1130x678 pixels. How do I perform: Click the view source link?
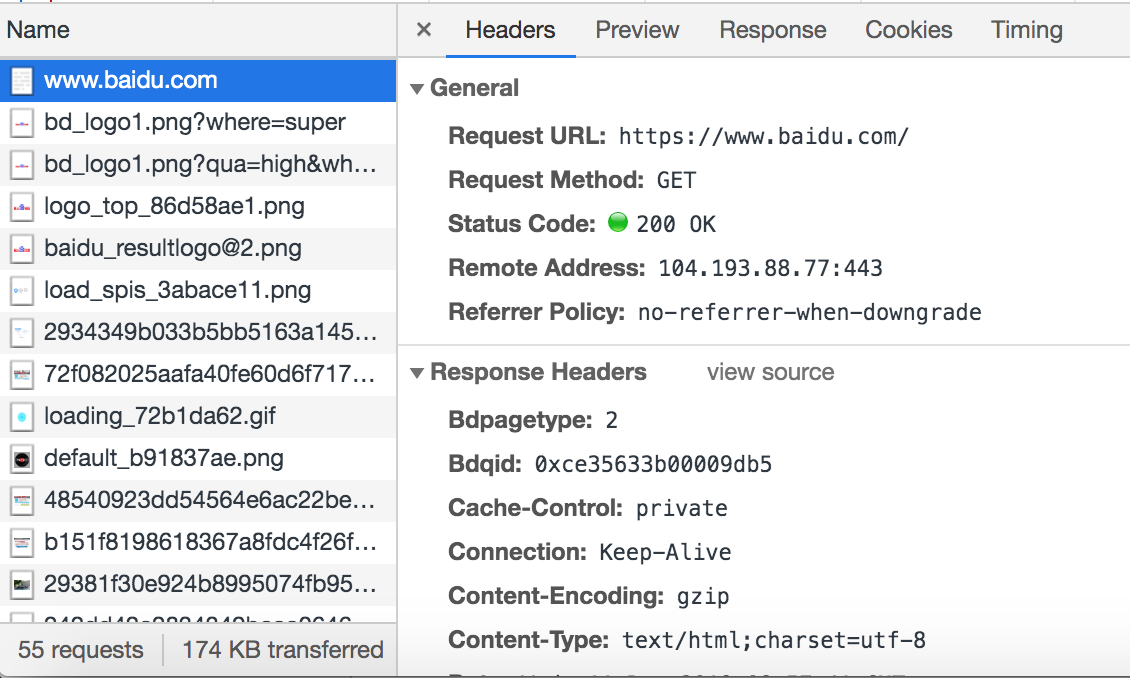pos(770,372)
